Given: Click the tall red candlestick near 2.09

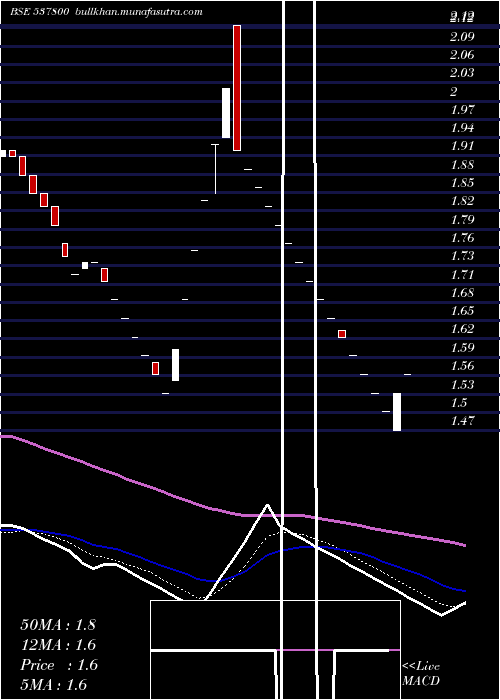Looking at the screenshot, I should [x=237, y=88].
